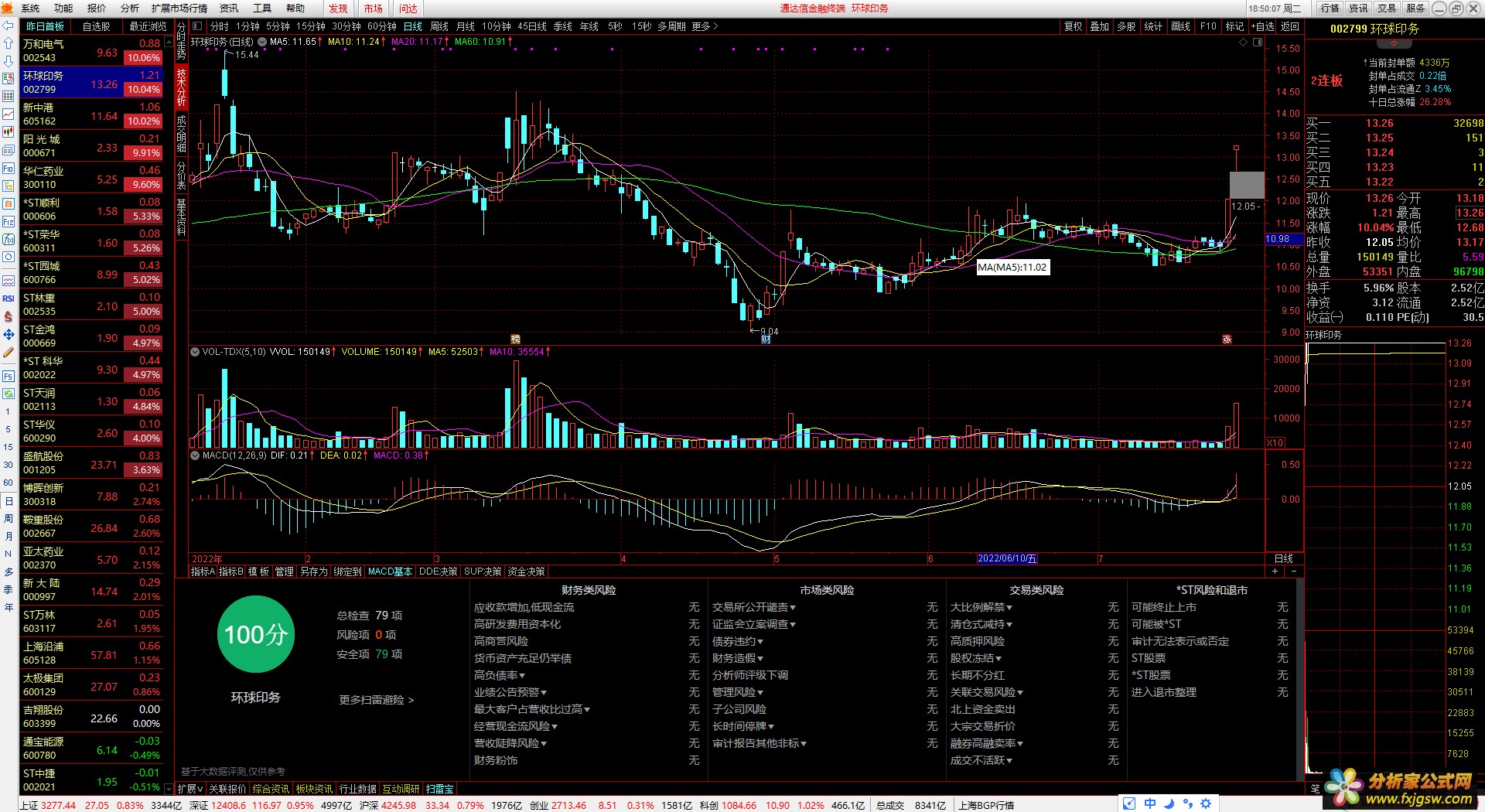Toggle the VOL-TDX indicator circle
The height and width of the screenshot is (812, 1485).
(x=195, y=352)
